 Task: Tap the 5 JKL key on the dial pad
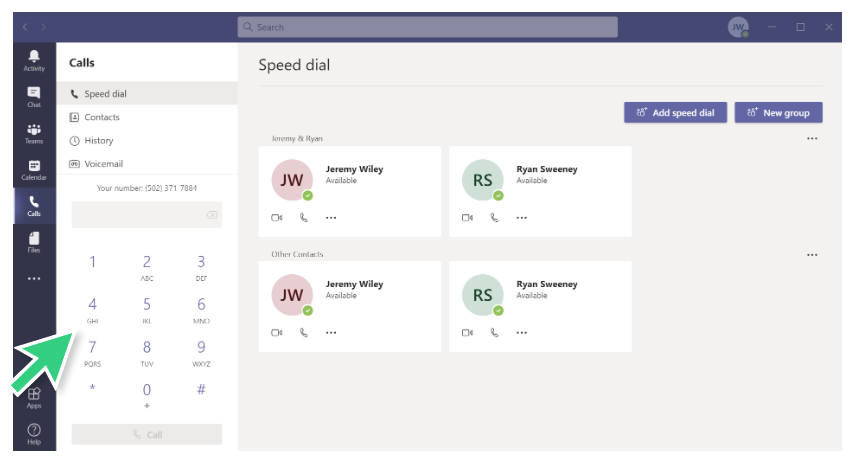[x=147, y=310]
